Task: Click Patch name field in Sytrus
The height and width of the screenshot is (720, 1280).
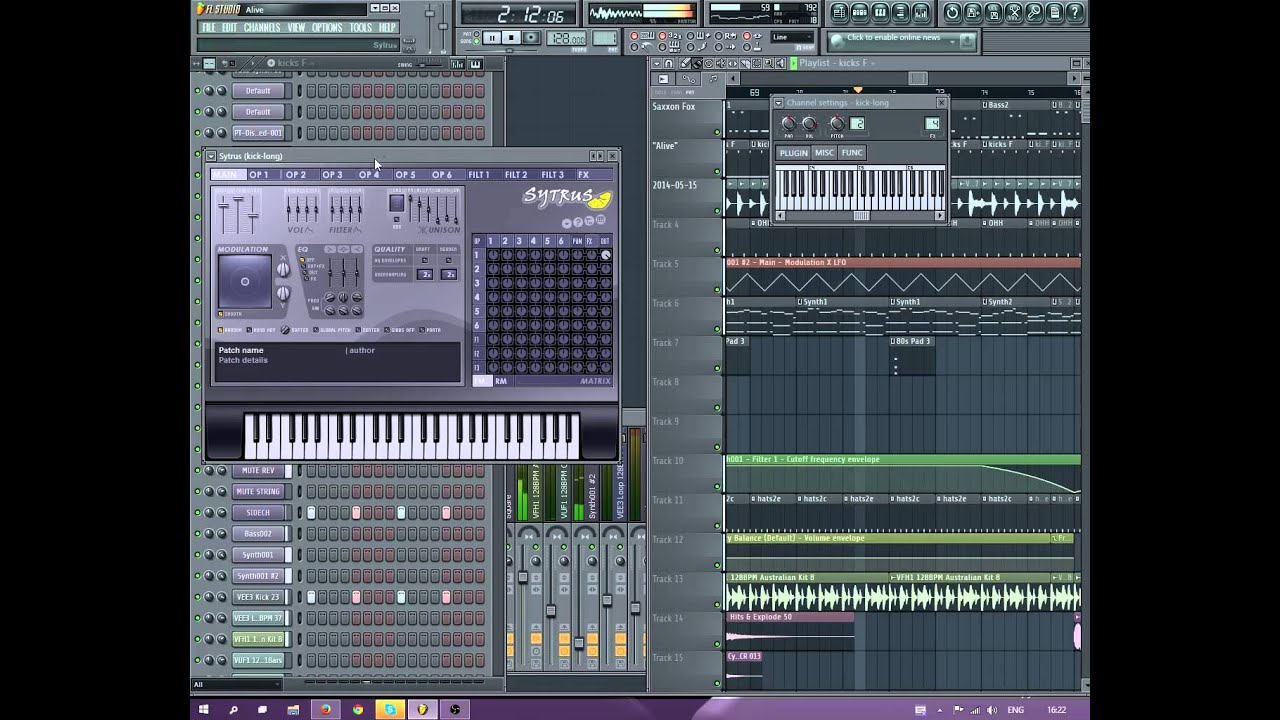Action: (241, 351)
